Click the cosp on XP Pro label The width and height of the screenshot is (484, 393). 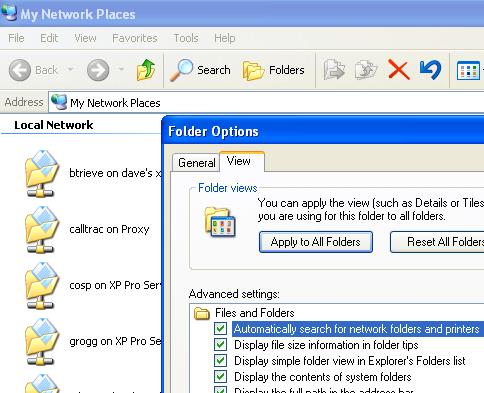(115, 285)
